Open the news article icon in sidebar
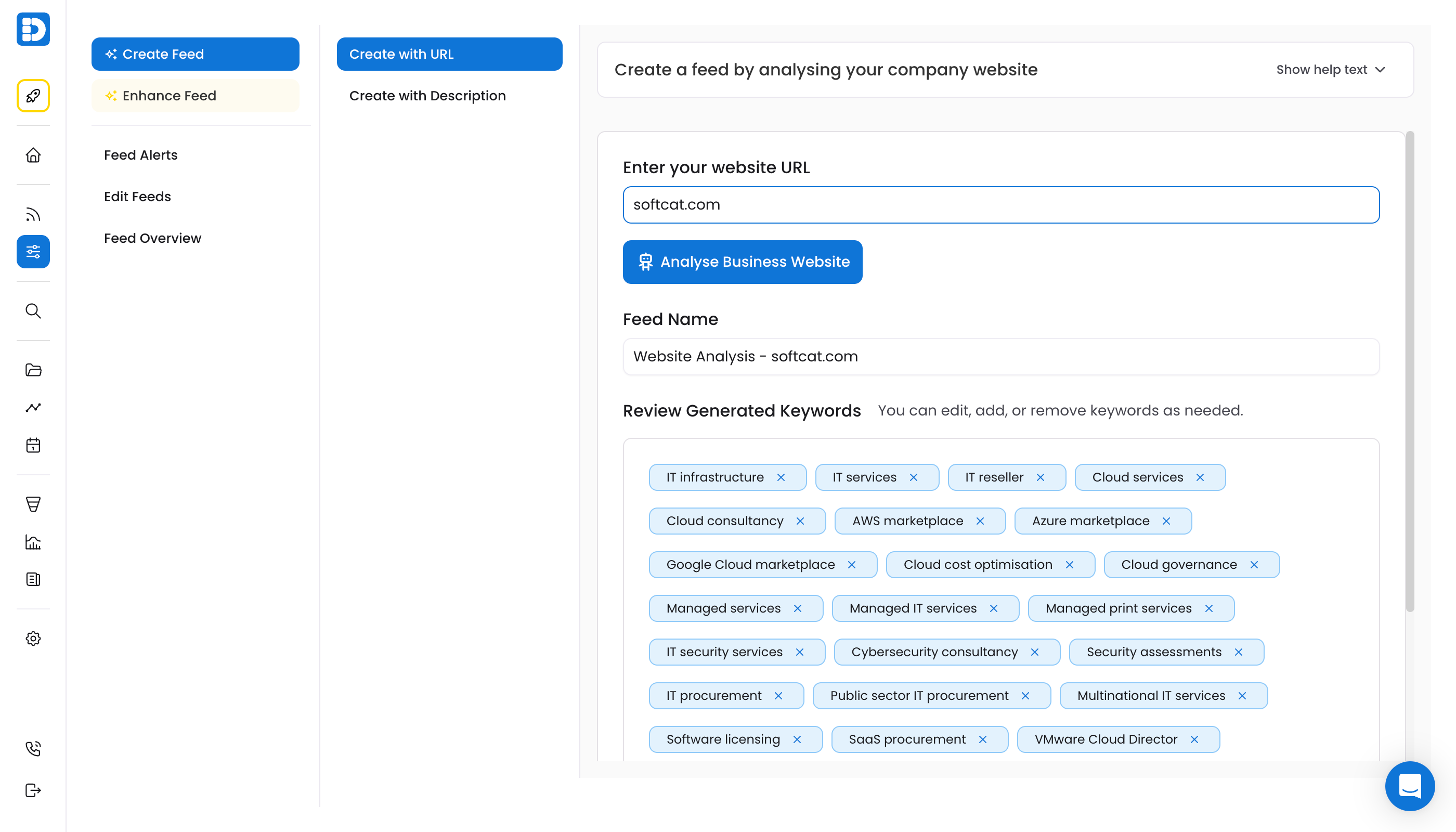Screen dimensions: 1456x832 tap(33, 579)
